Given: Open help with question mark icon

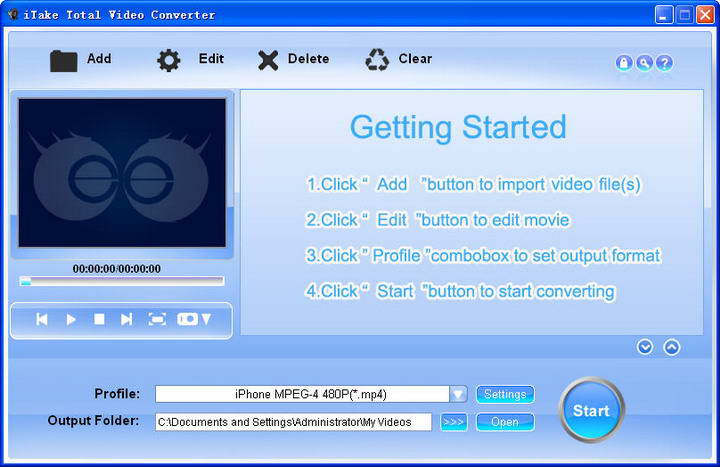Looking at the screenshot, I should point(664,62).
